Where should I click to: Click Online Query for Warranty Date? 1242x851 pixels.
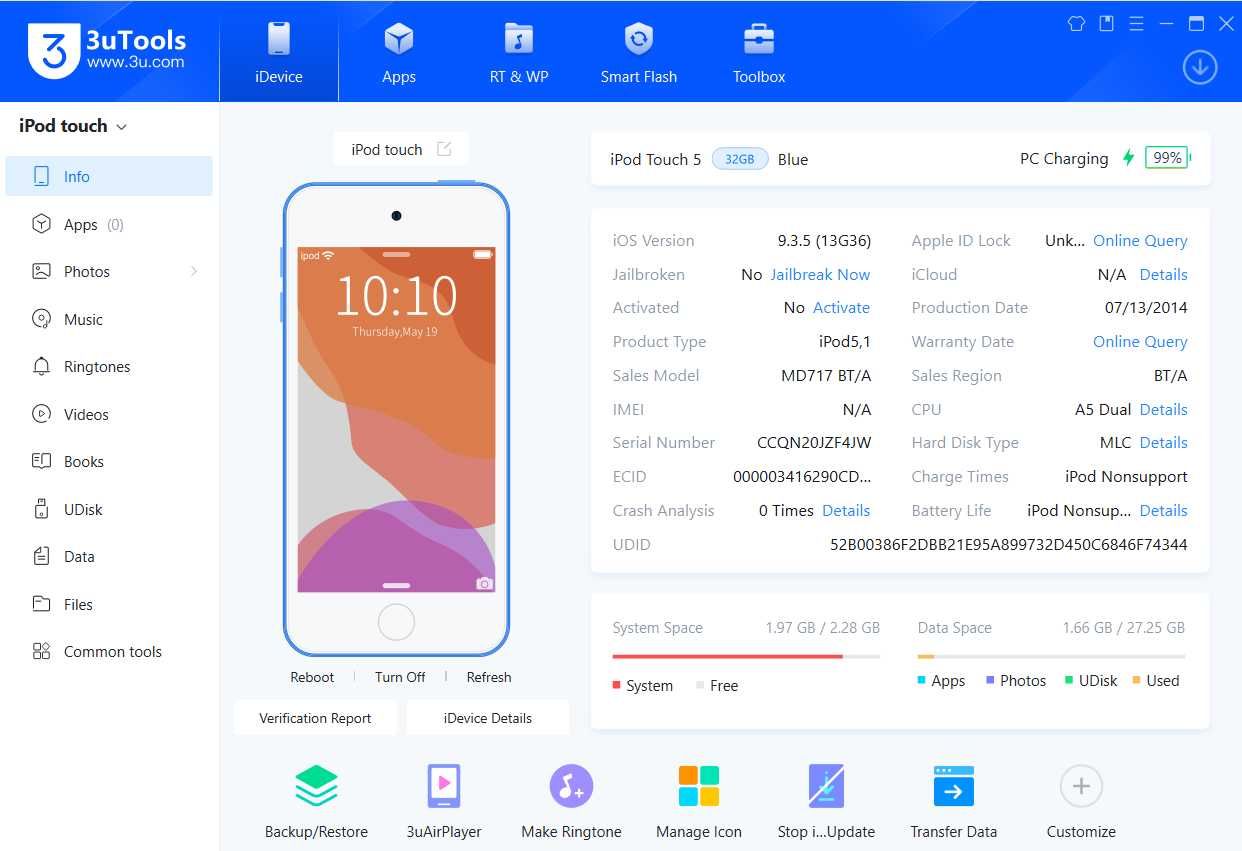point(1140,341)
